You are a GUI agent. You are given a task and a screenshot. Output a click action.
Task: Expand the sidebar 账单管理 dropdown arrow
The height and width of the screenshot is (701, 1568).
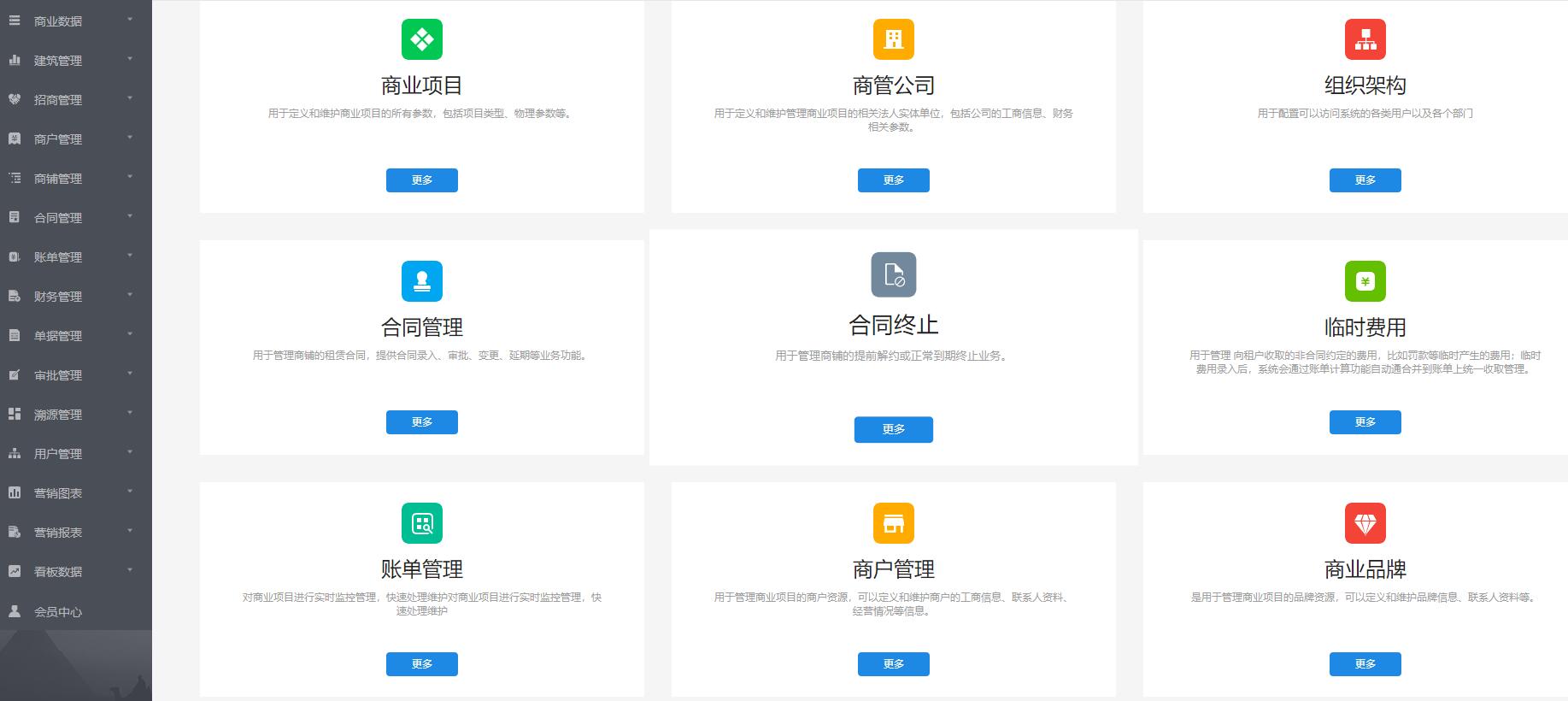[130, 255]
